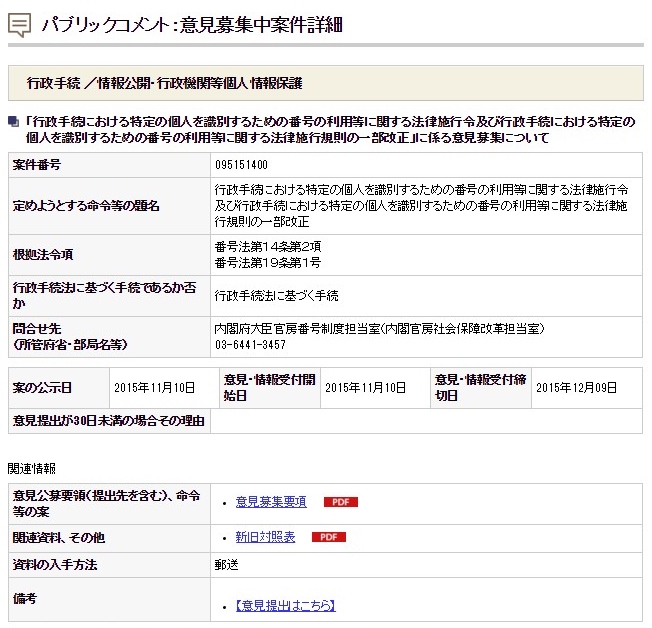Open the 意見募集要項 link
The width and height of the screenshot is (652, 628).
[271, 502]
